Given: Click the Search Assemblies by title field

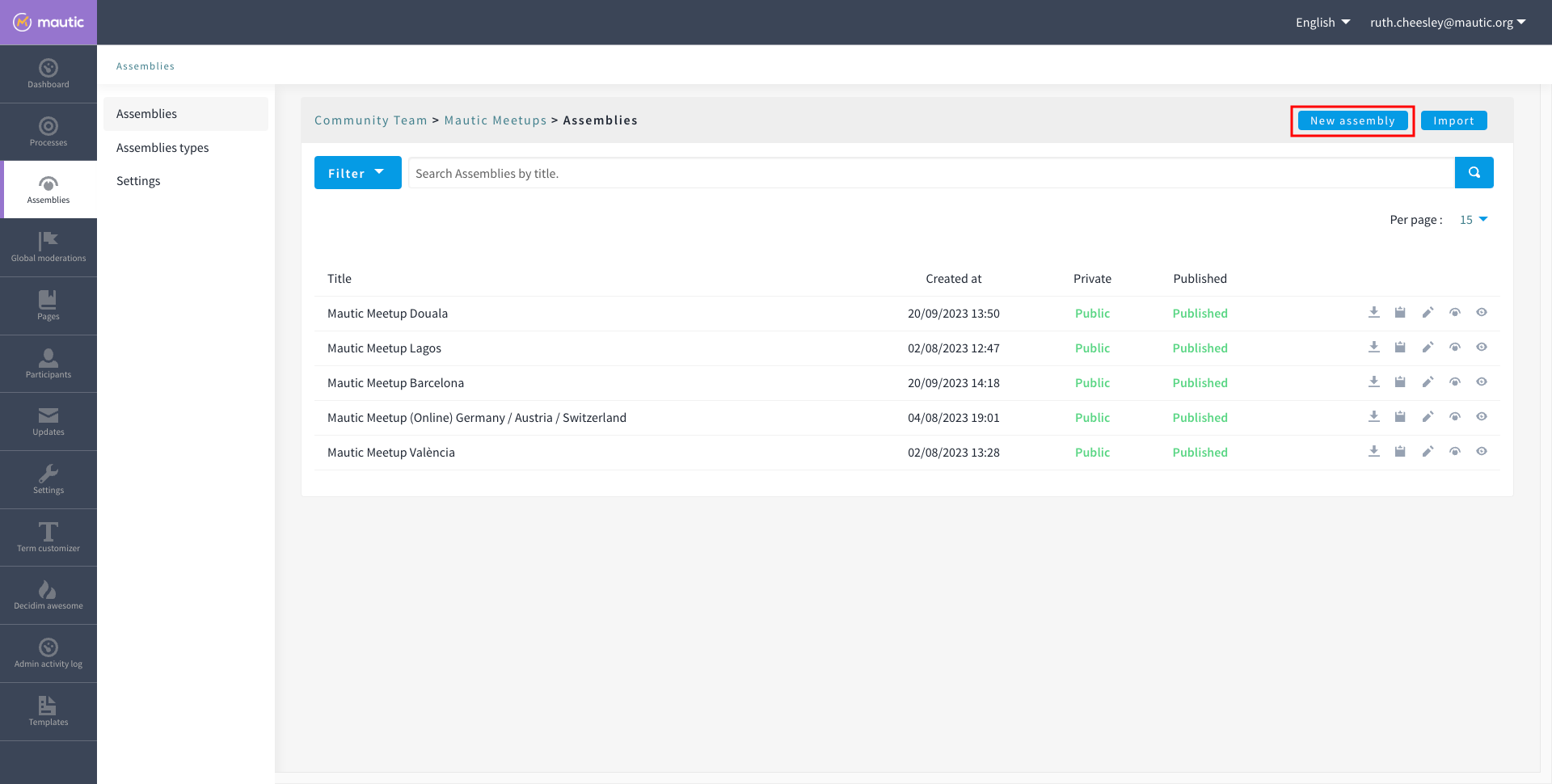Looking at the screenshot, I should point(930,174).
